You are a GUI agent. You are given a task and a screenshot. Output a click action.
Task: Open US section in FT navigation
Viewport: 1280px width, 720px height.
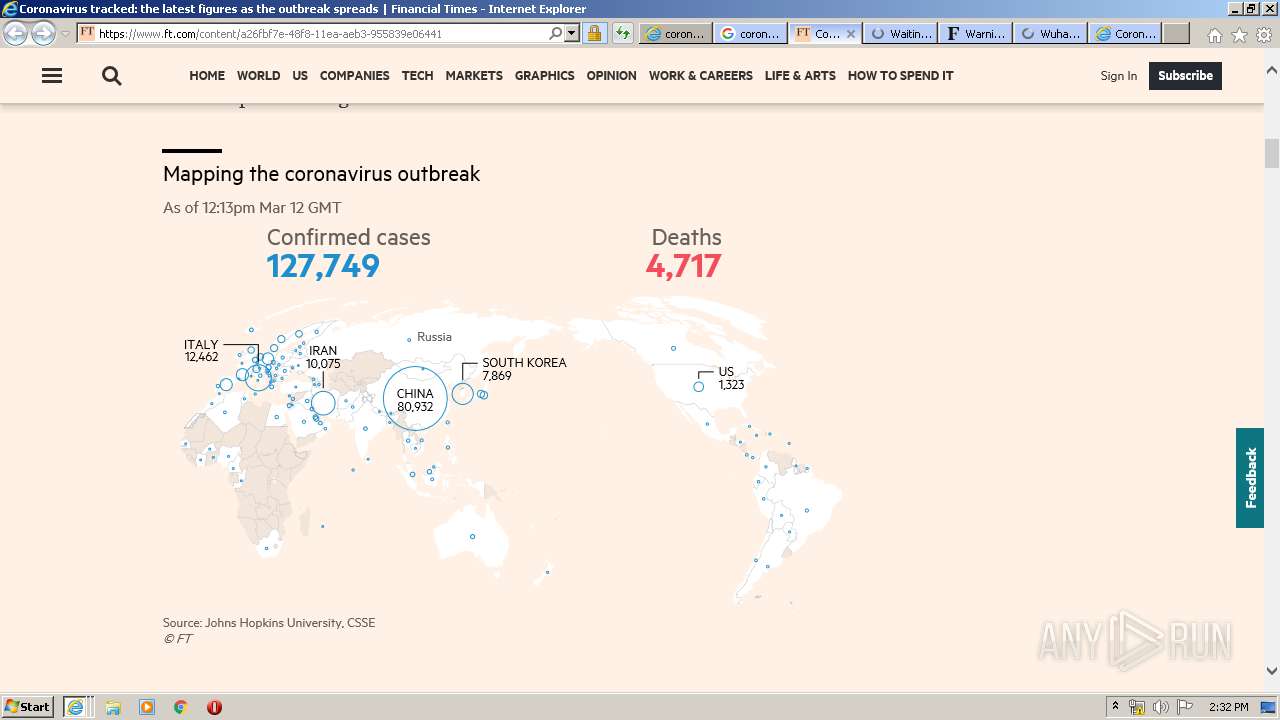pos(300,76)
